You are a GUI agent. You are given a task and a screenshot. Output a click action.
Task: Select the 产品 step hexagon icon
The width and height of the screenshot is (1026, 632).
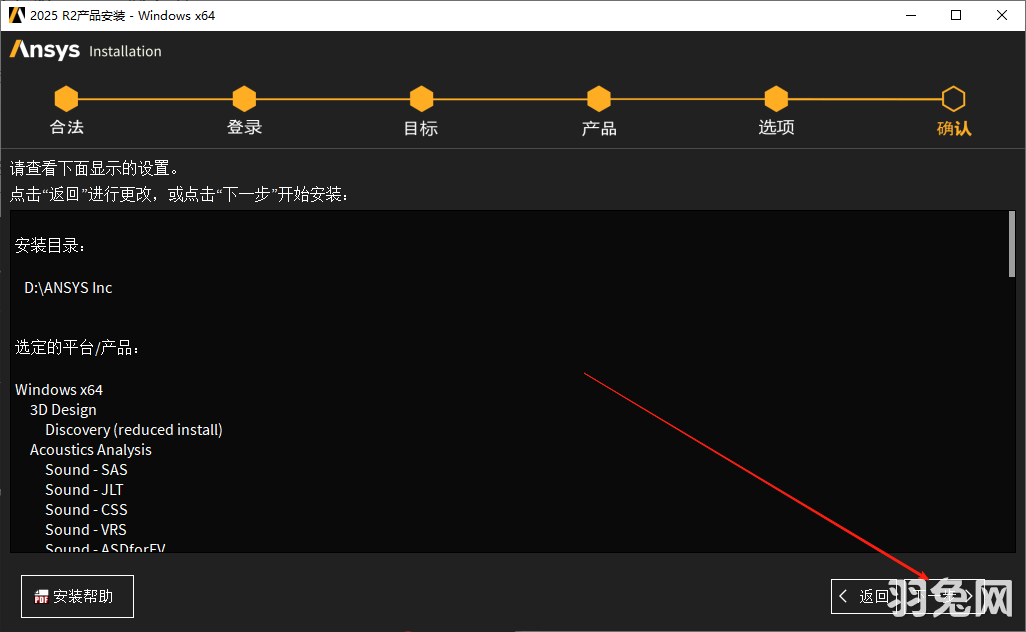(x=599, y=99)
